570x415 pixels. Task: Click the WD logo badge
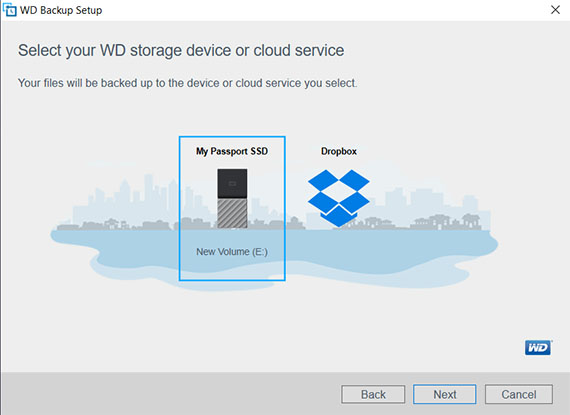pyautogui.click(x=538, y=348)
